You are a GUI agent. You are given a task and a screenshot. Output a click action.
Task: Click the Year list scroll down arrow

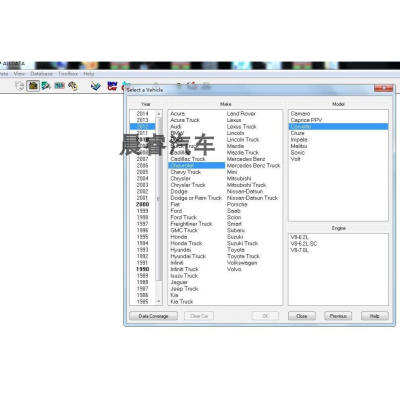pos(159,301)
